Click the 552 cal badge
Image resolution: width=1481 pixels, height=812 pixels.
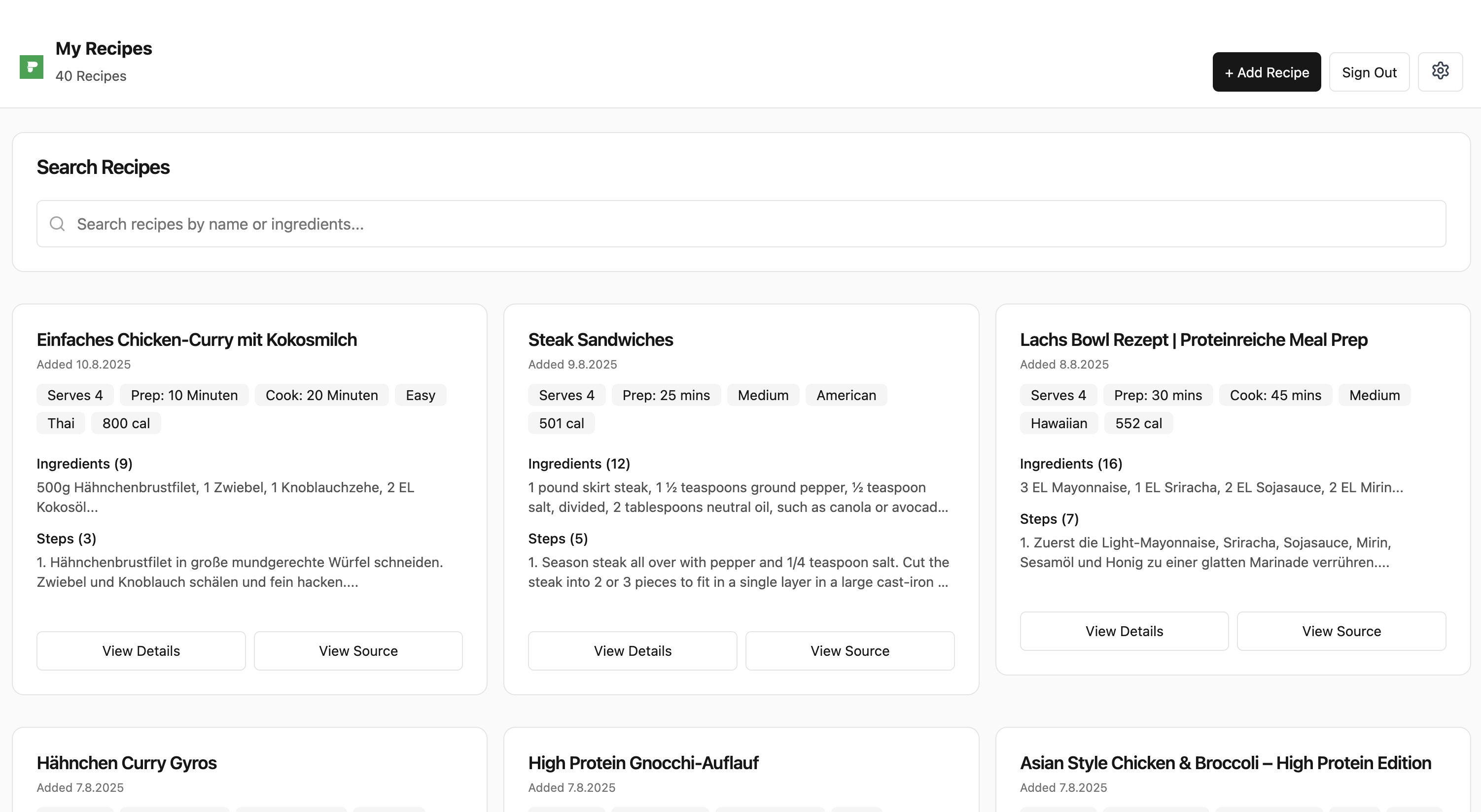click(1138, 424)
